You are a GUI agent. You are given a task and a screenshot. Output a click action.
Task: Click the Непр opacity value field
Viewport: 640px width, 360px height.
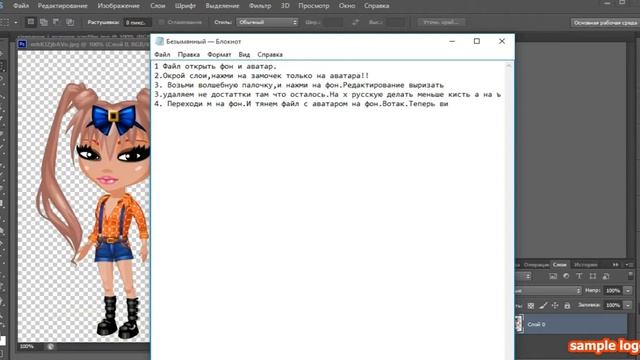(x=612, y=291)
